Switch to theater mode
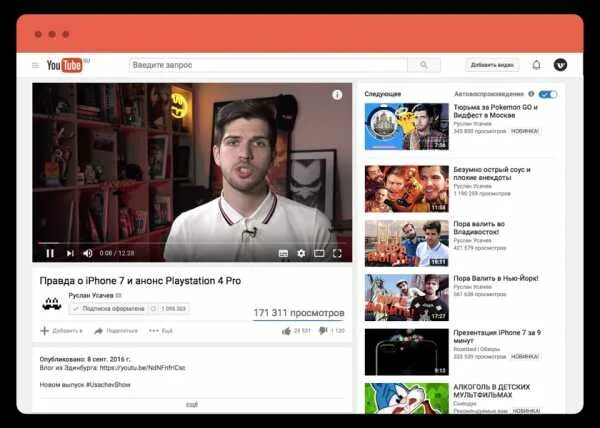This screenshot has height=428, width=600. pyautogui.click(x=319, y=254)
